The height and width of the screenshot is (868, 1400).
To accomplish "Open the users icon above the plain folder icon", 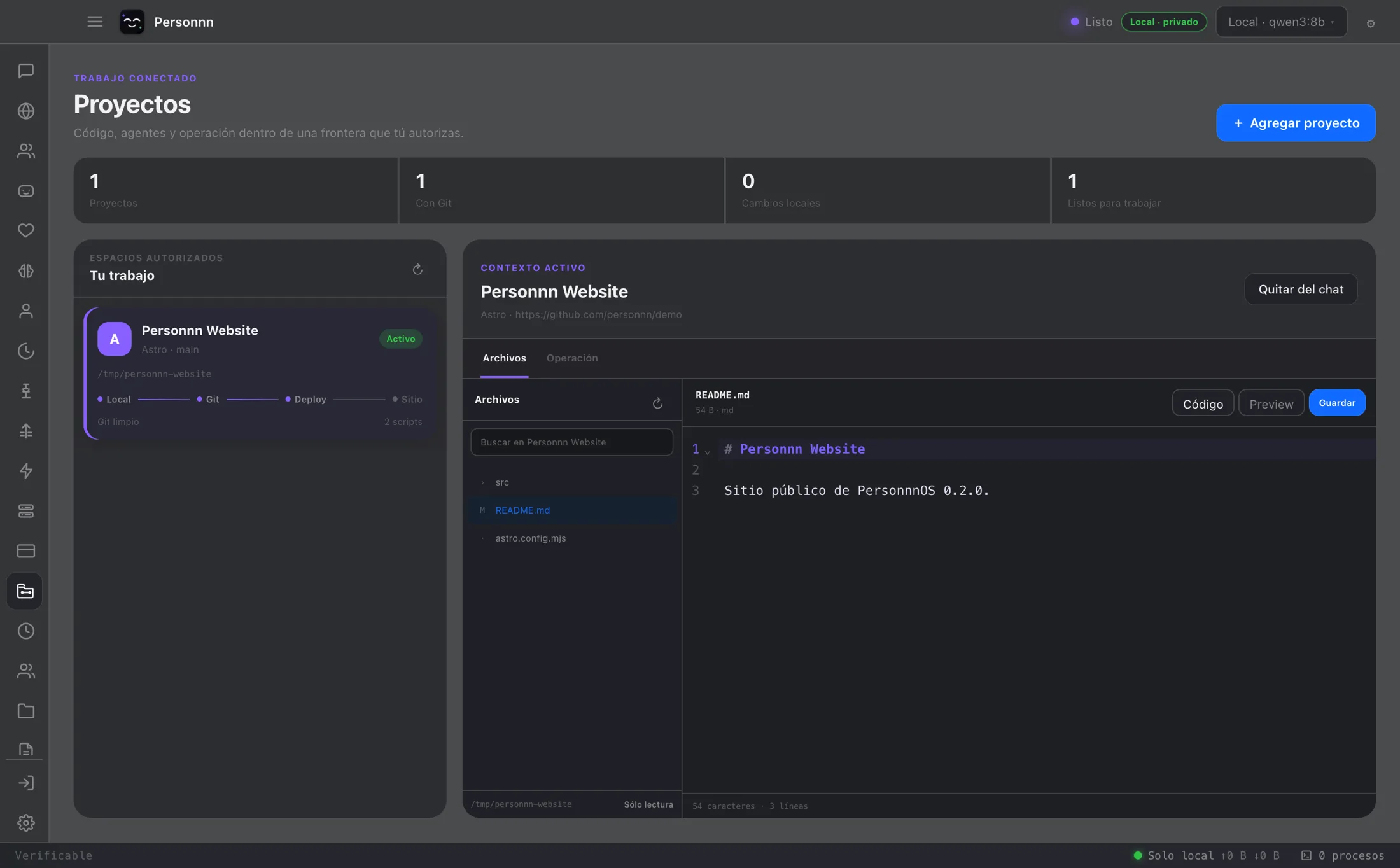I will (25, 671).
